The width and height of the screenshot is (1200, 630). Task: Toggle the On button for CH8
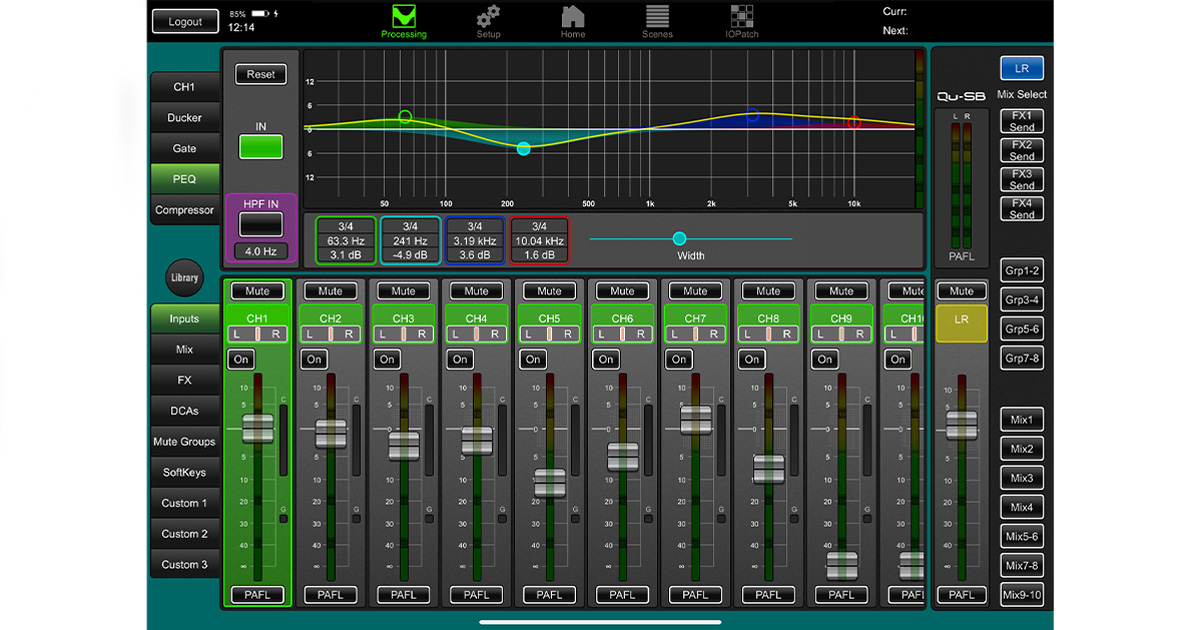click(752, 359)
